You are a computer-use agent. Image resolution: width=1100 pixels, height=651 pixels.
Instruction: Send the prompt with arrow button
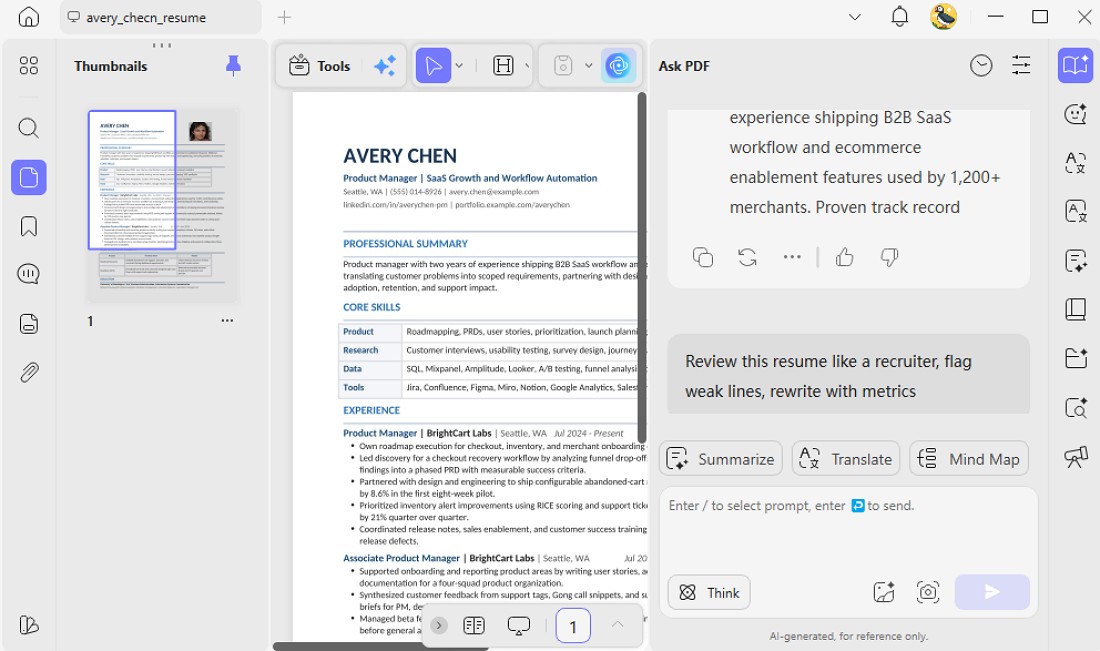click(992, 592)
